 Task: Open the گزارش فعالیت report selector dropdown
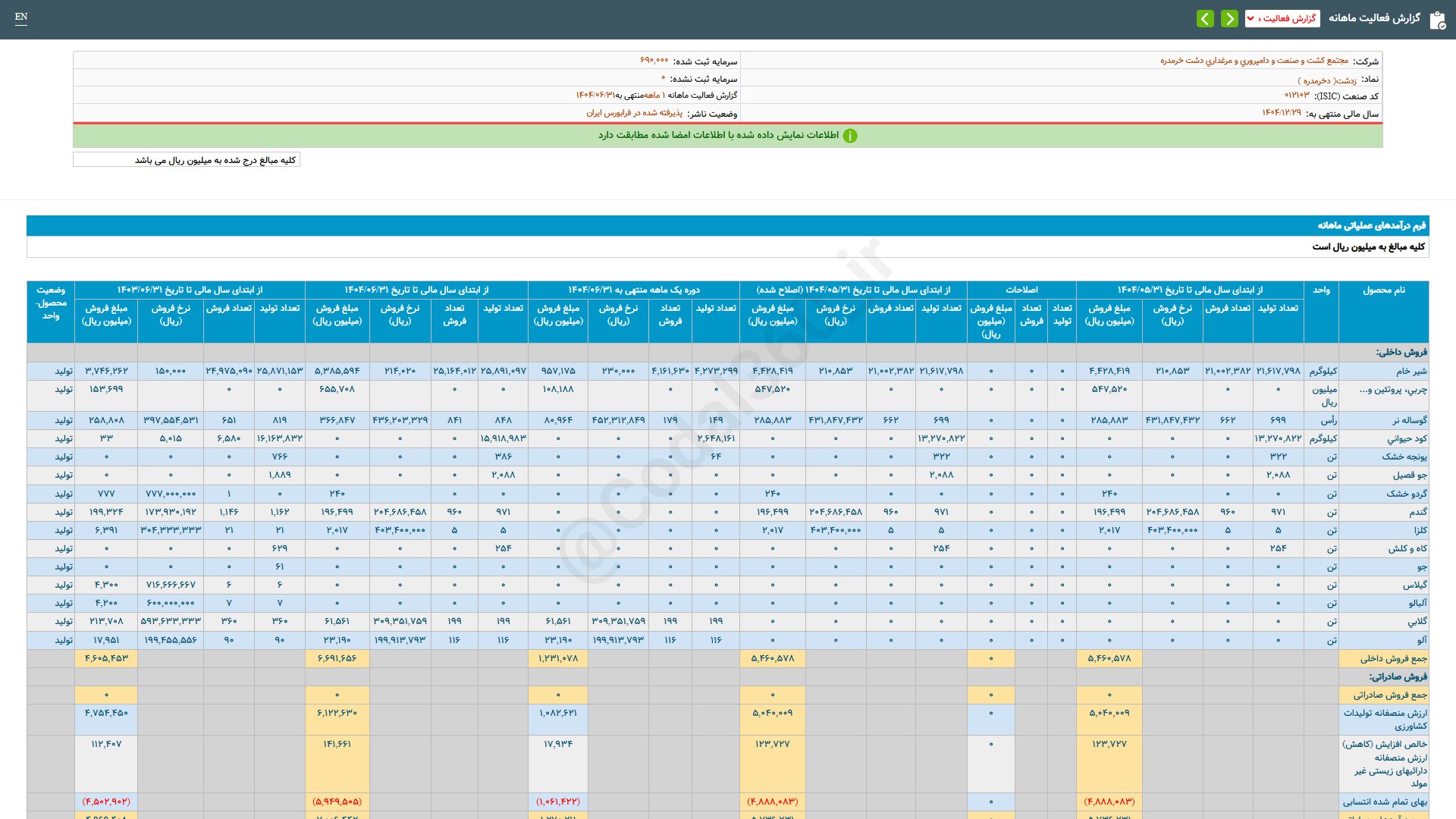[1282, 18]
